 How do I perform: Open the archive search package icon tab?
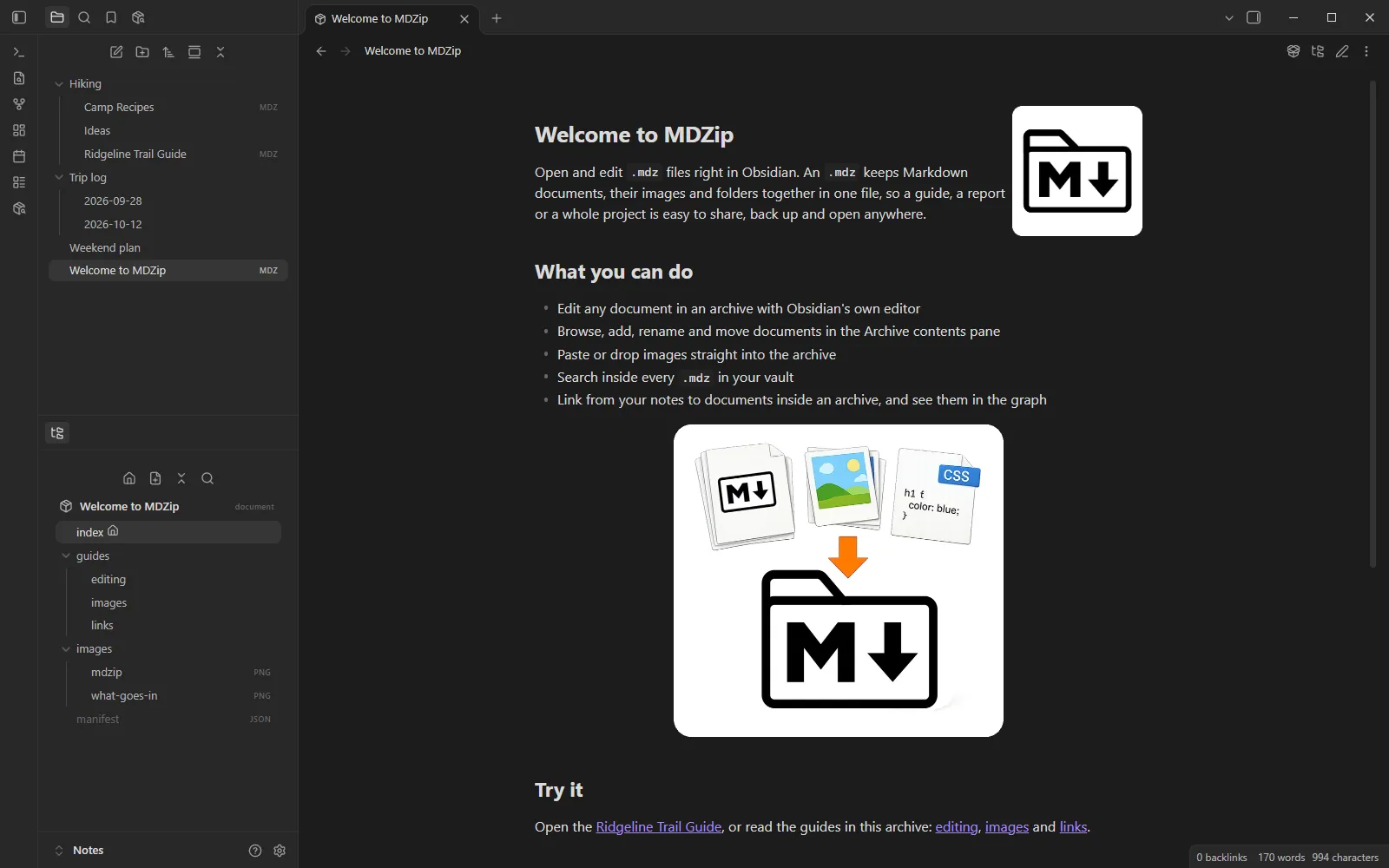138,17
